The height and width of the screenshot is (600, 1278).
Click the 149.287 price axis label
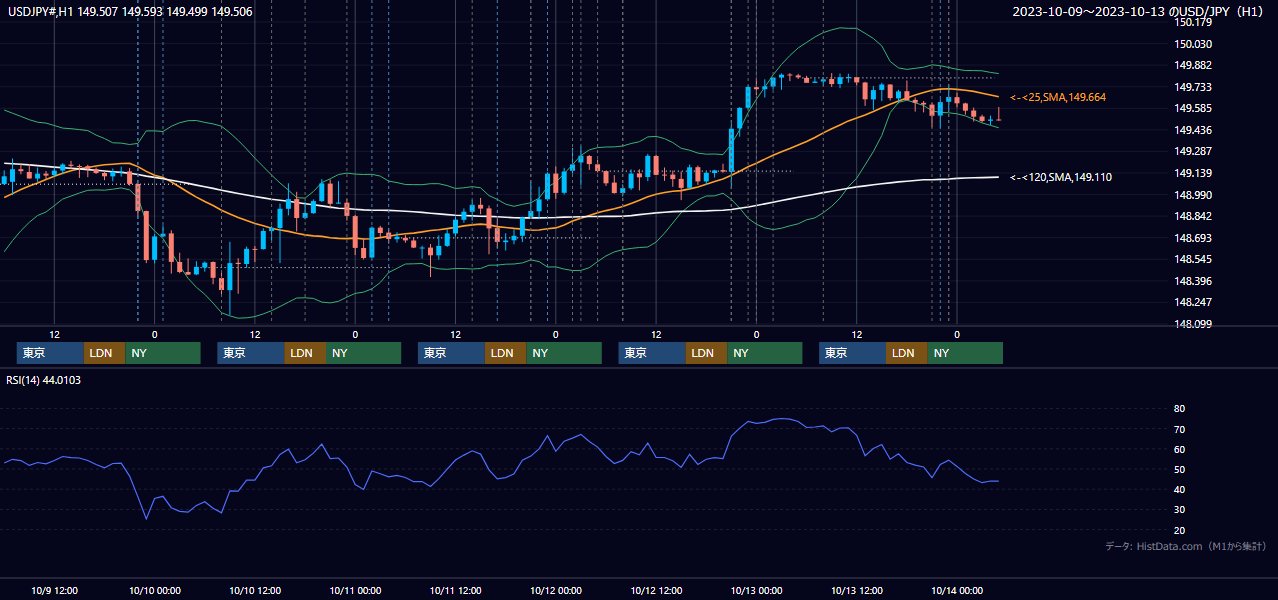pyautogui.click(x=1193, y=151)
